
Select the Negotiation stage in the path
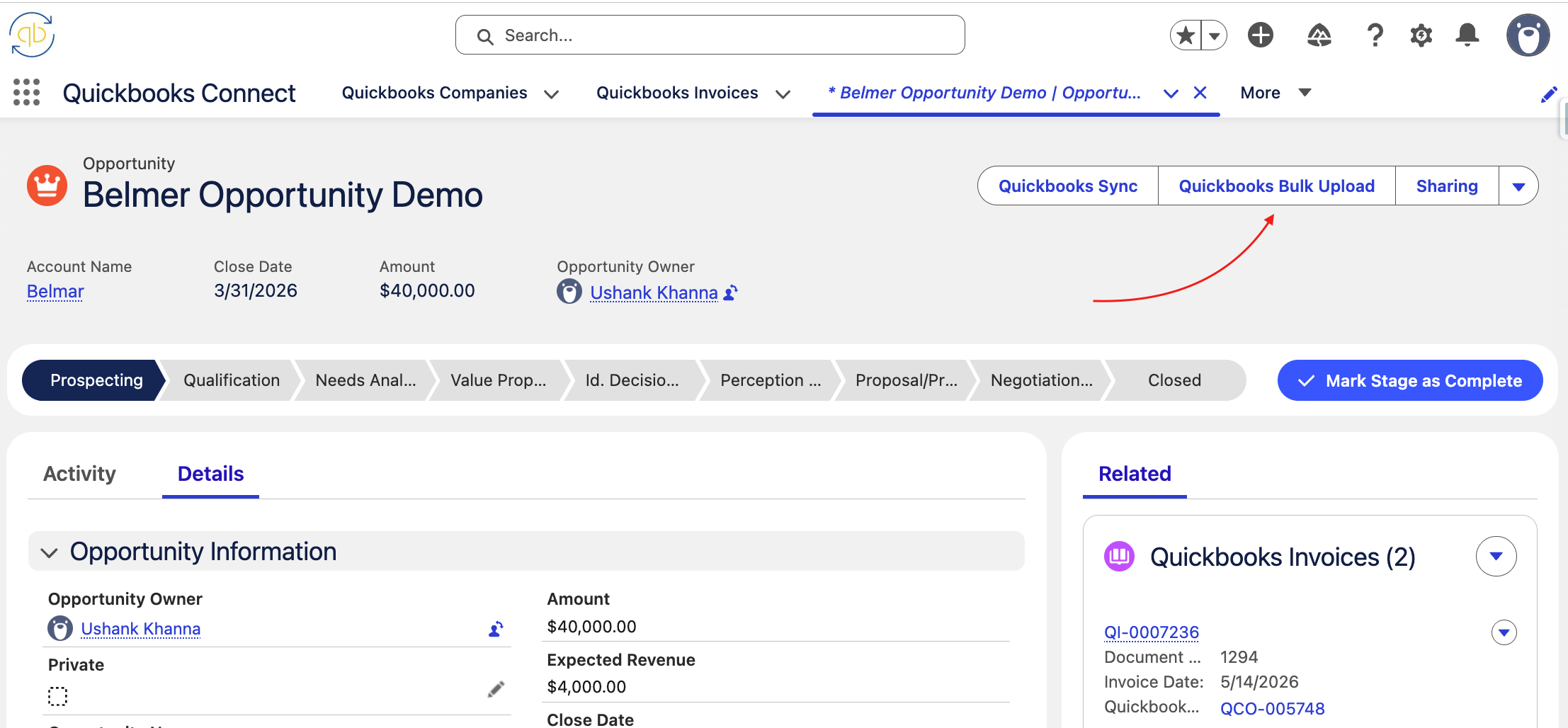1041,380
